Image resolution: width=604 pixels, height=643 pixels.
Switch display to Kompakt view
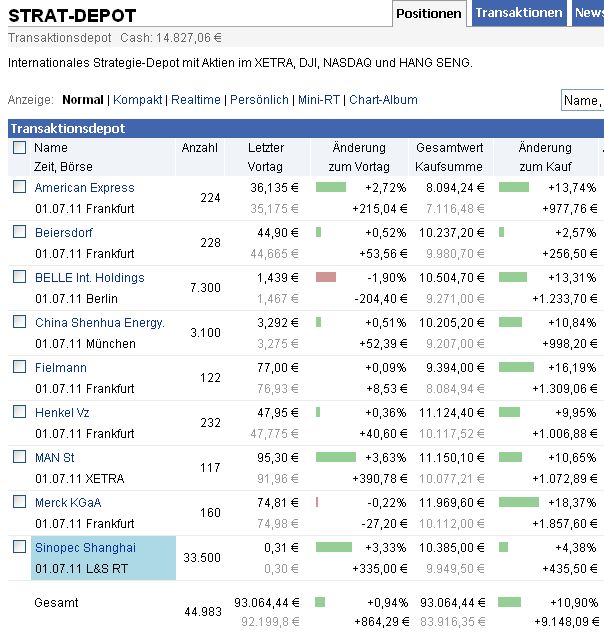tap(137, 100)
